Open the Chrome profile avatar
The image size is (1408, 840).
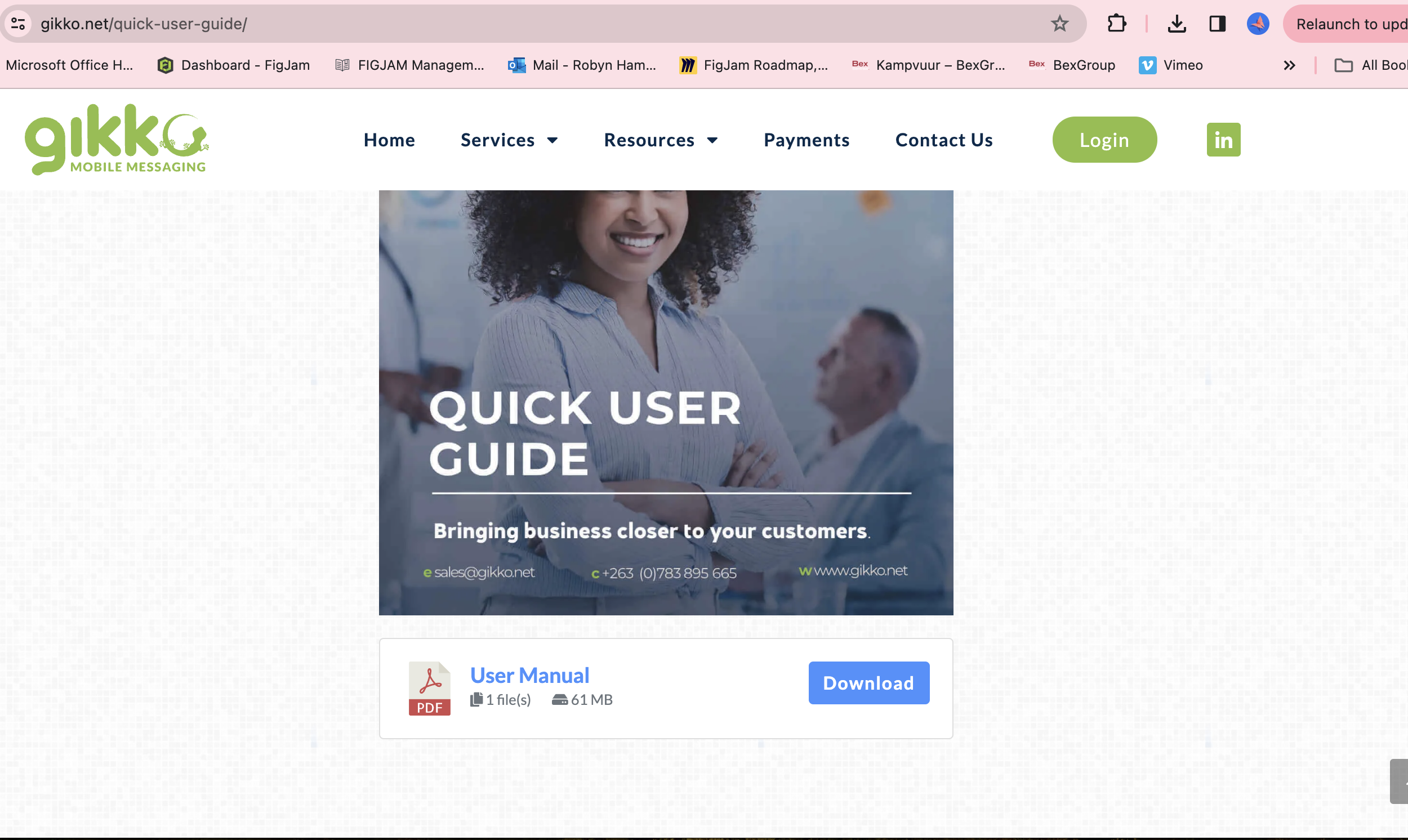(1258, 24)
